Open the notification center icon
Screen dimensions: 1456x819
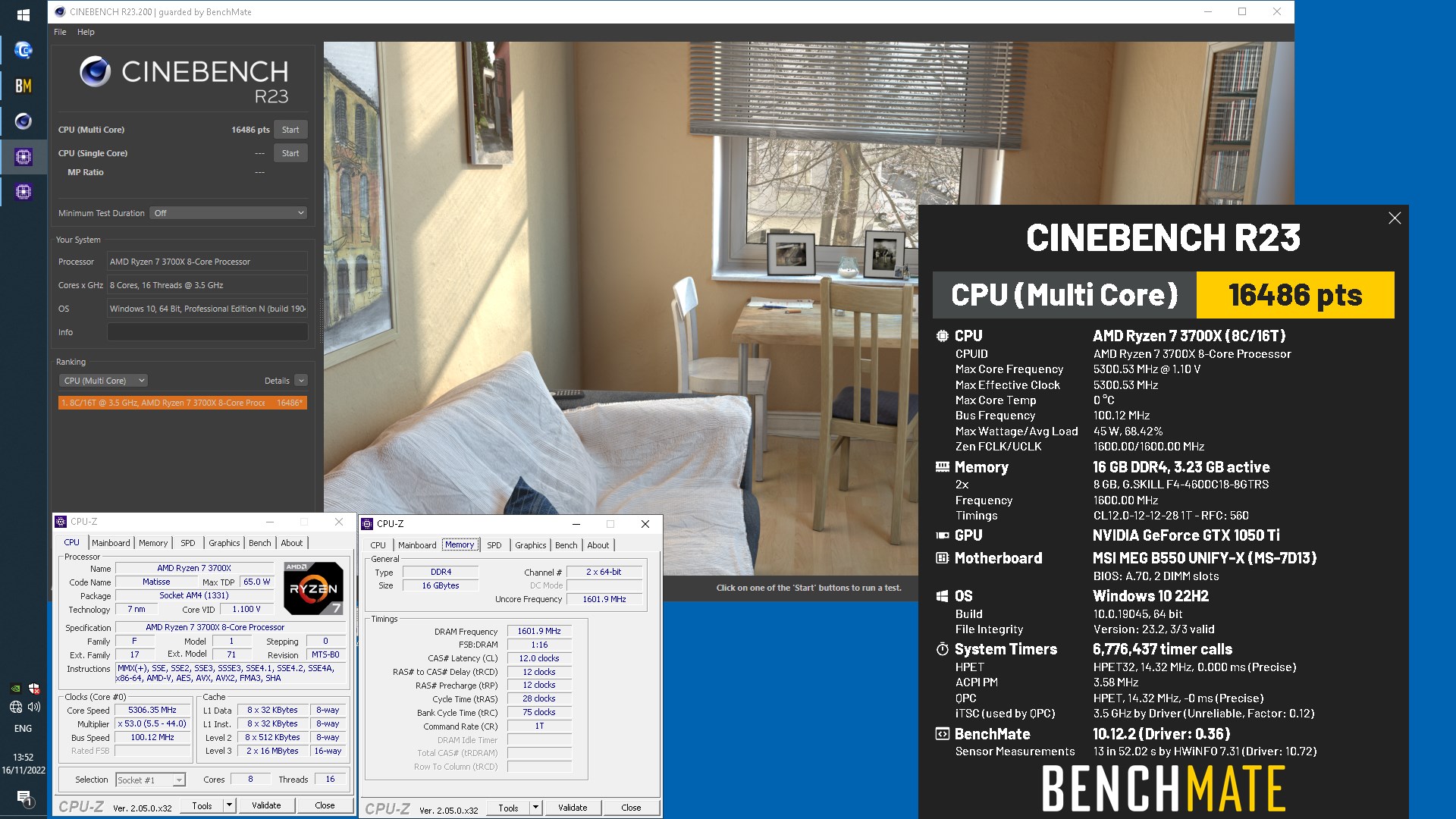(24, 798)
